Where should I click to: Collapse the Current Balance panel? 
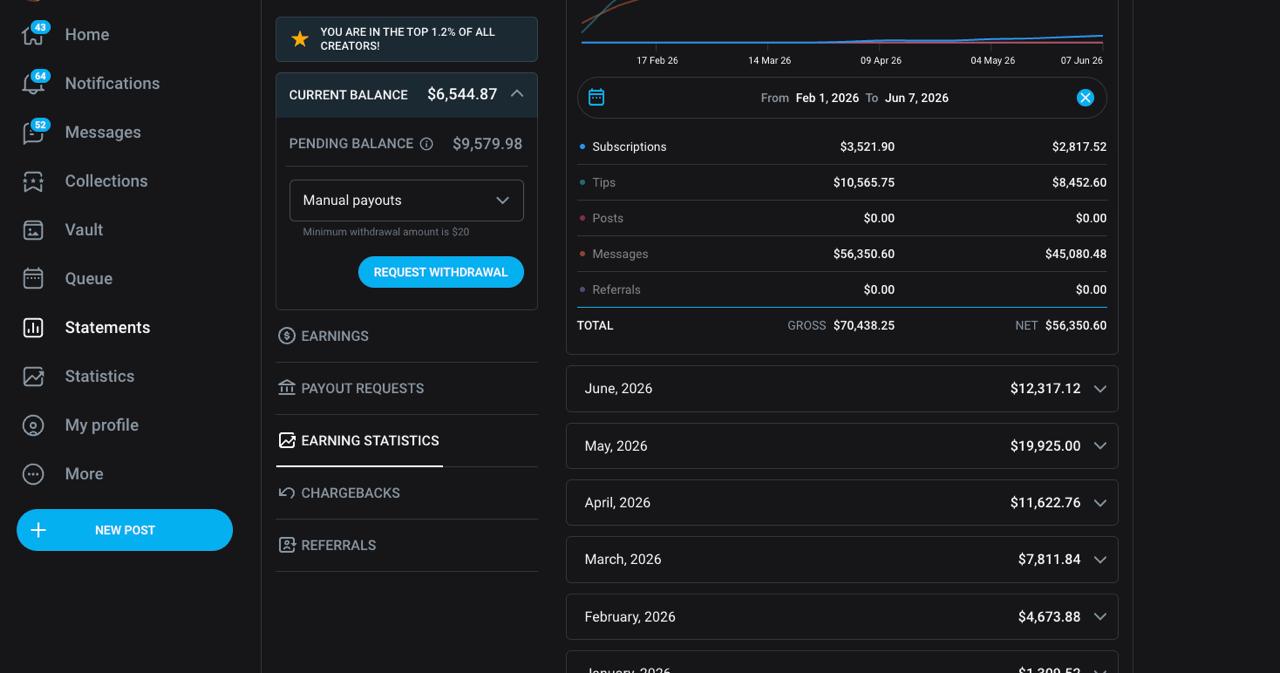click(x=517, y=94)
